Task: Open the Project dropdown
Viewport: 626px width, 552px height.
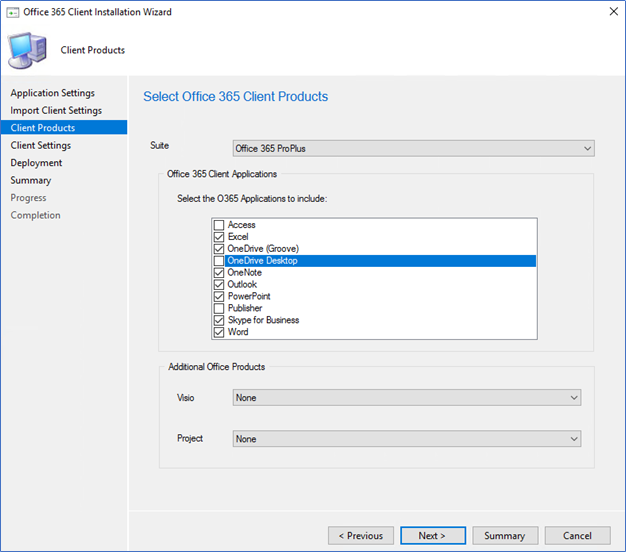Action: 407,439
